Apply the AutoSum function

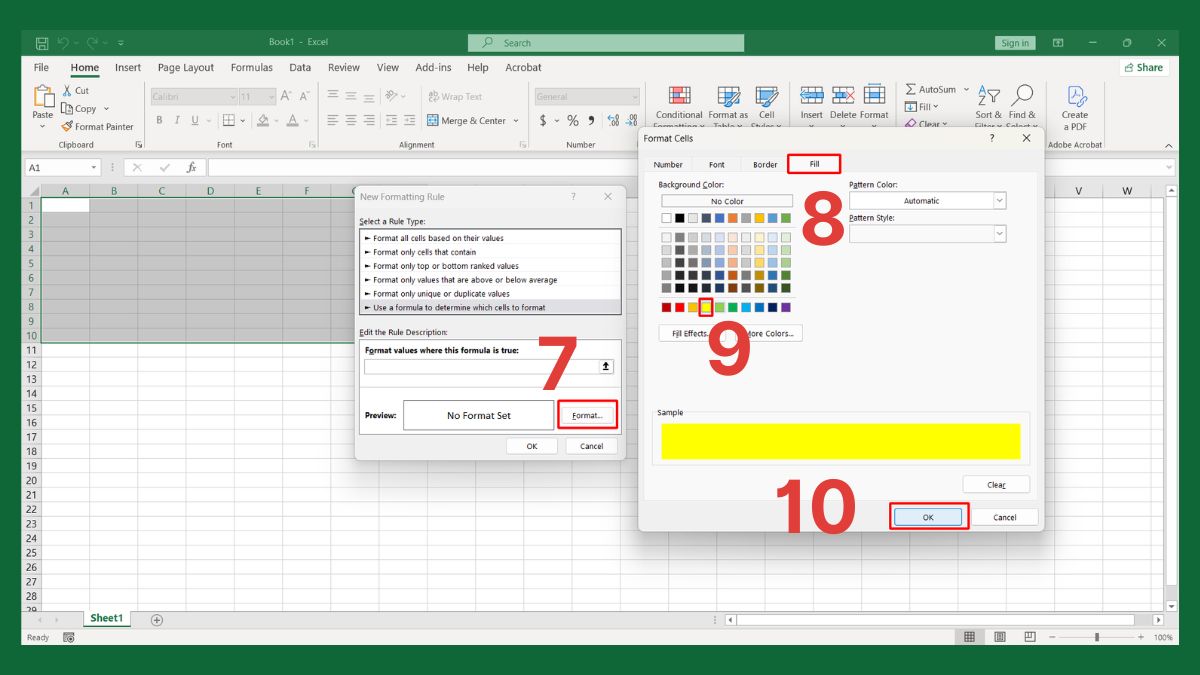tap(930, 88)
